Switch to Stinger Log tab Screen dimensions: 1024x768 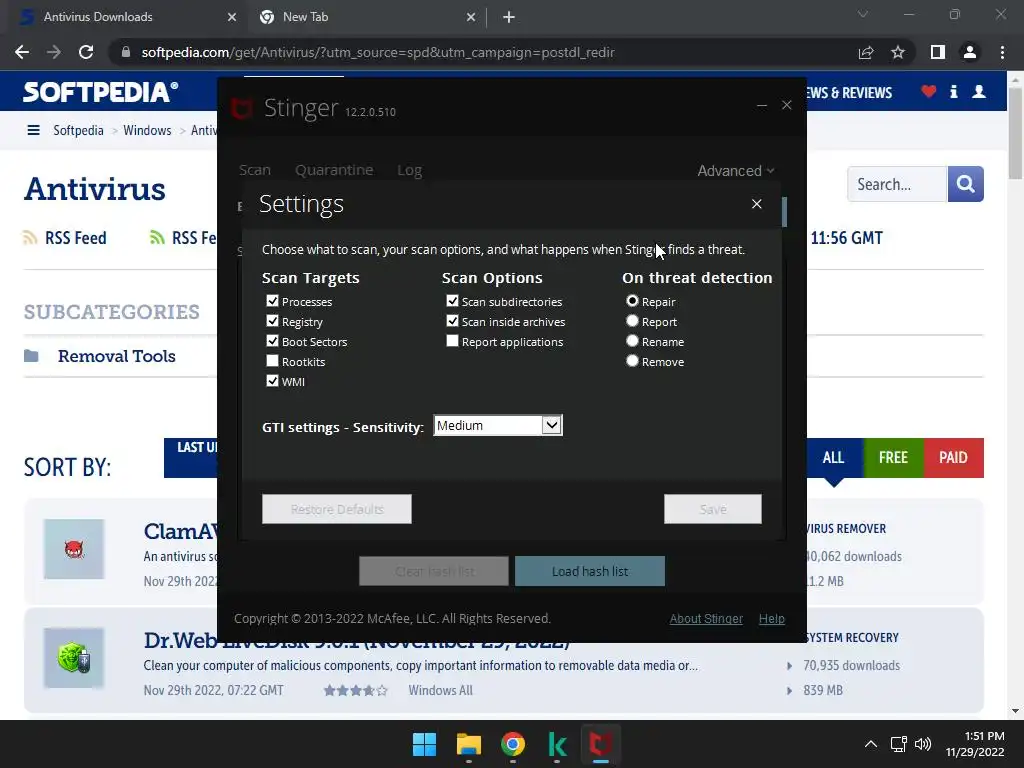409,170
